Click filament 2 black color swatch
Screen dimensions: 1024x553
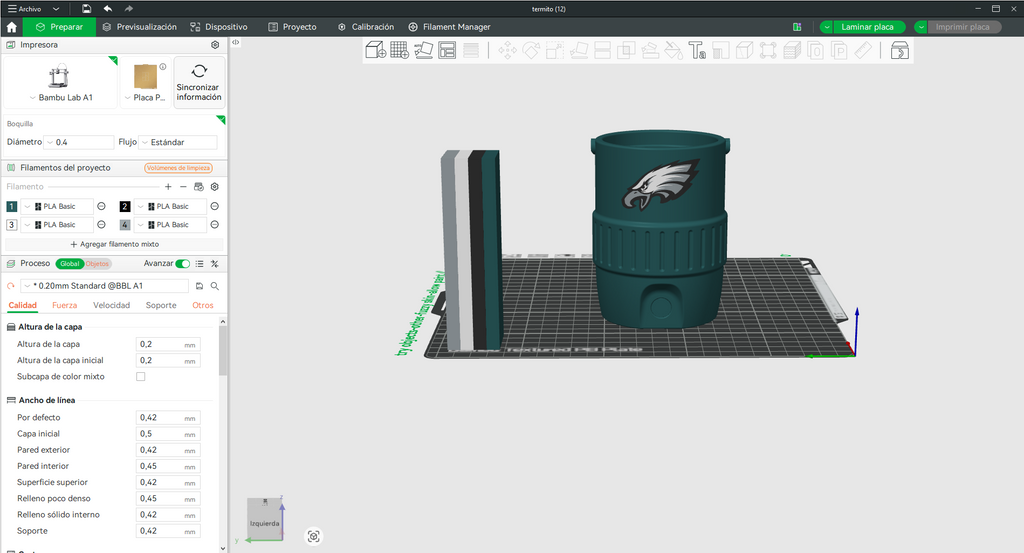pyautogui.click(x=125, y=206)
